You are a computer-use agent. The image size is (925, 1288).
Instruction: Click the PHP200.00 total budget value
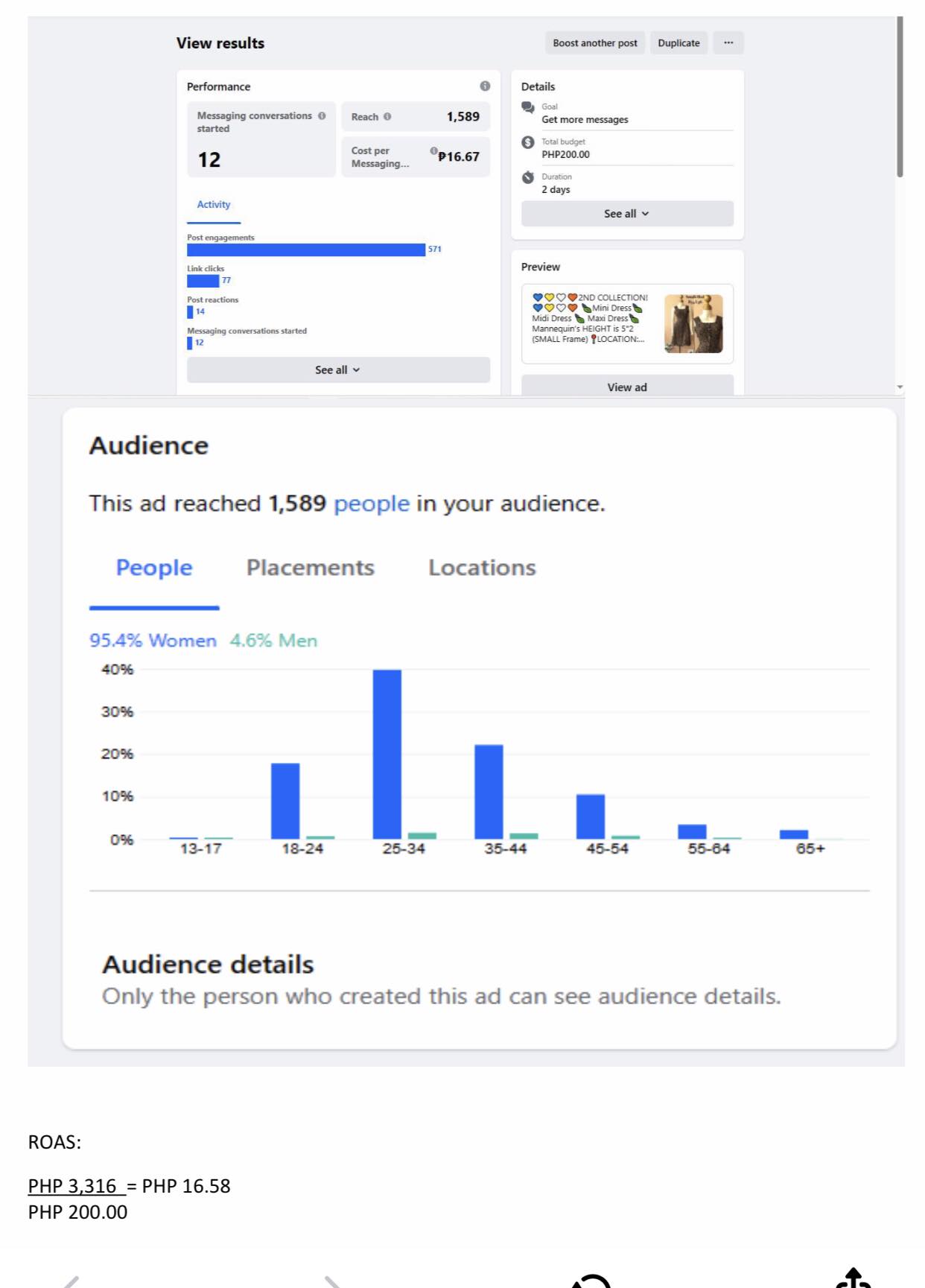click(x=565, y=155)
